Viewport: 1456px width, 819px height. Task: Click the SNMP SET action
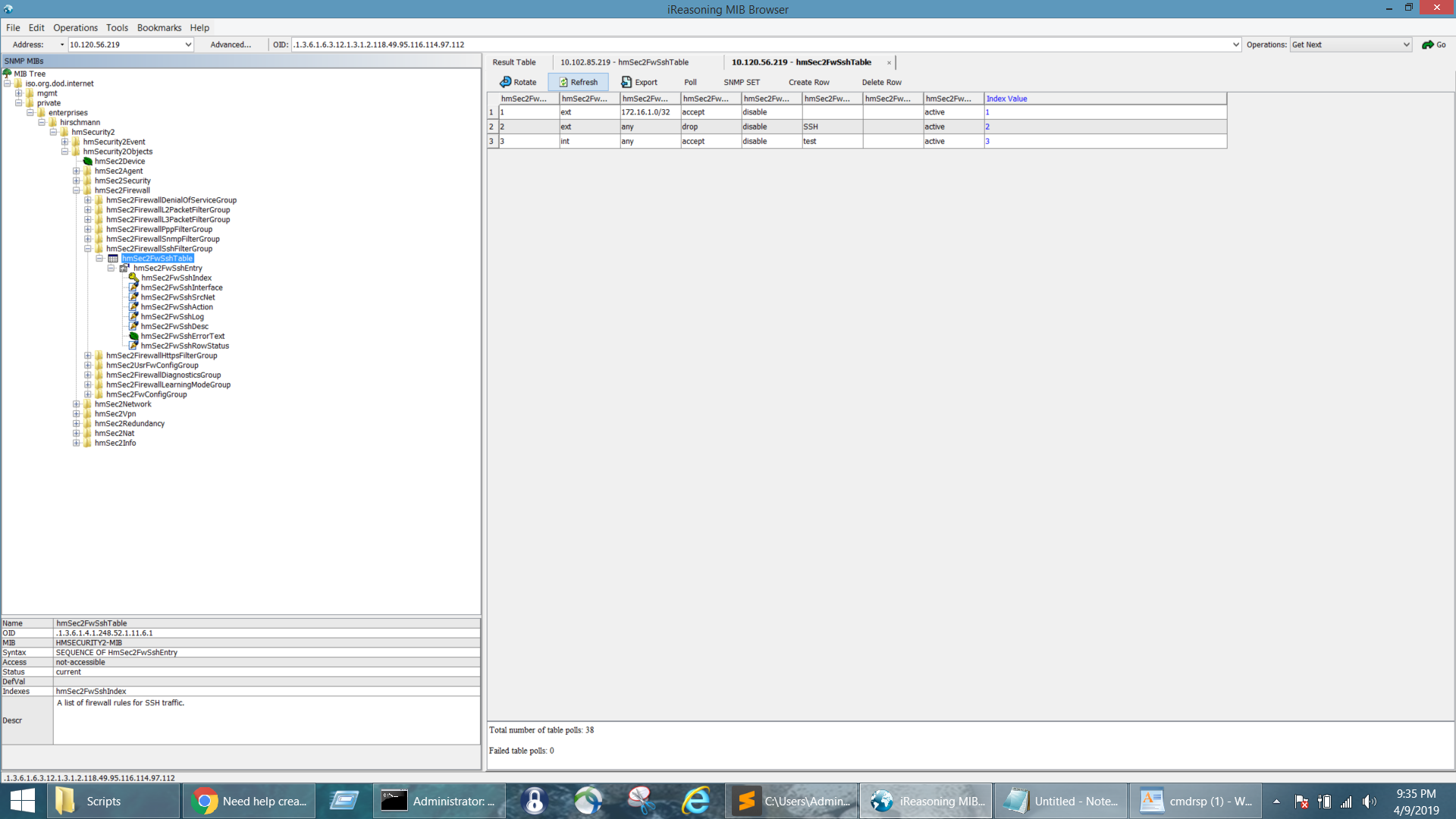(742, 81)
